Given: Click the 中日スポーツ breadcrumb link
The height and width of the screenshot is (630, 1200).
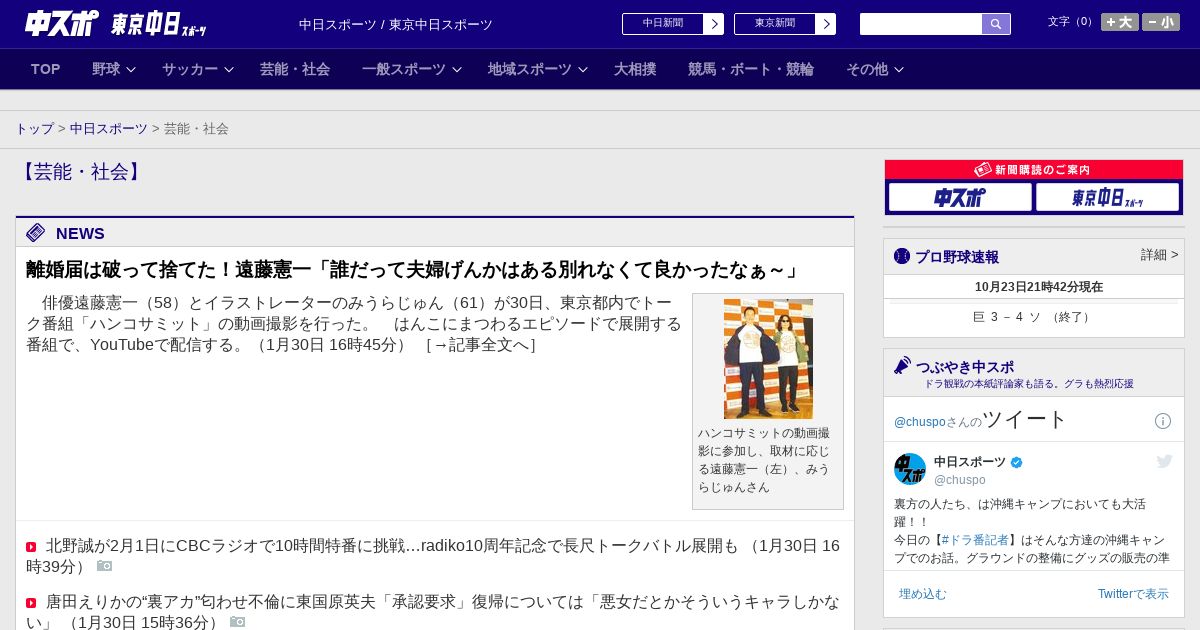Looking at the screenshot, I should click(109, 129).
